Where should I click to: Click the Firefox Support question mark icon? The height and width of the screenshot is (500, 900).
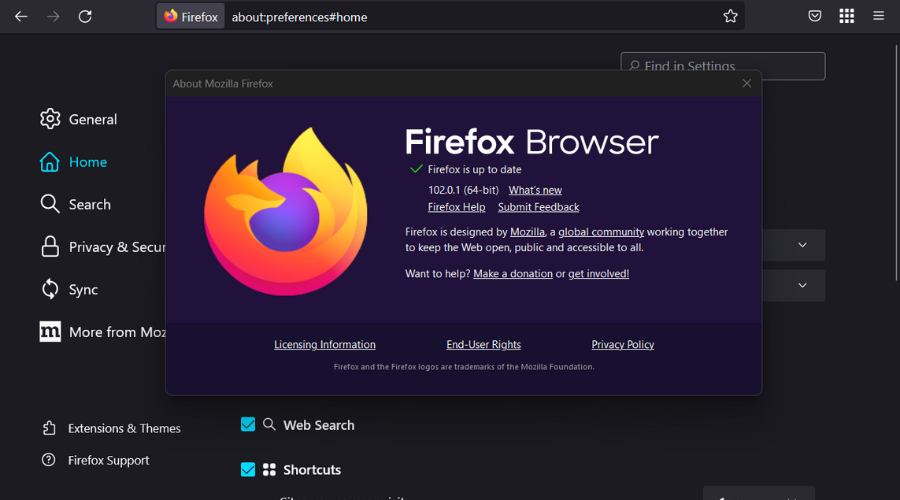[49, 460]
